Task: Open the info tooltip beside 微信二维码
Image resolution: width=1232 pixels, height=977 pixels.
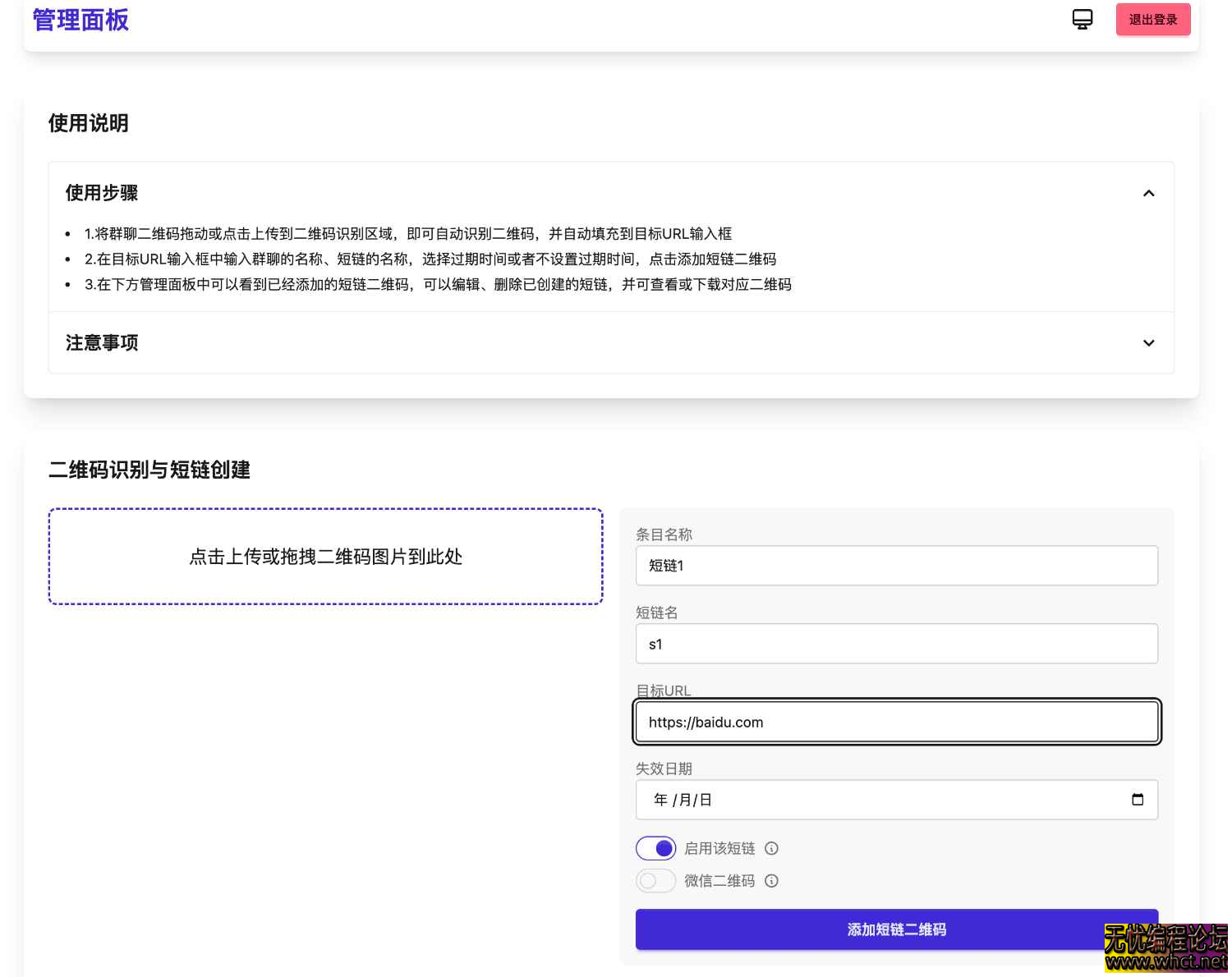Action: 771,880
